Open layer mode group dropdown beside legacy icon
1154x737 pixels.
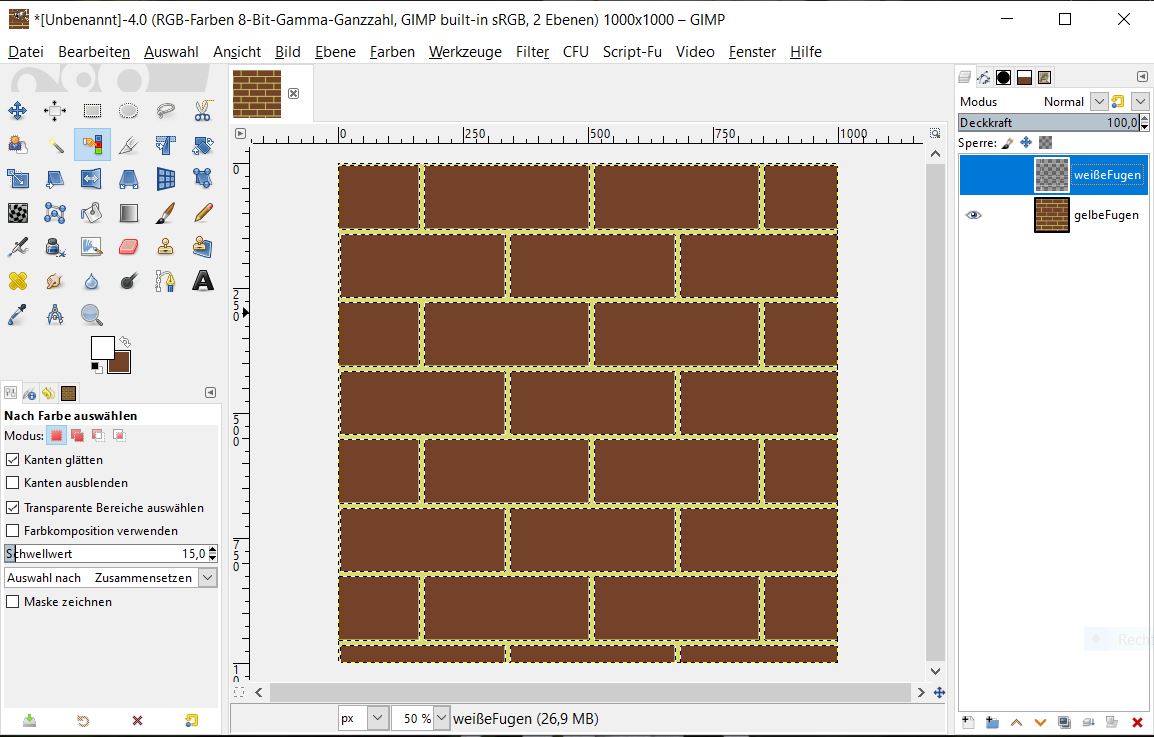coord(1141,101)
